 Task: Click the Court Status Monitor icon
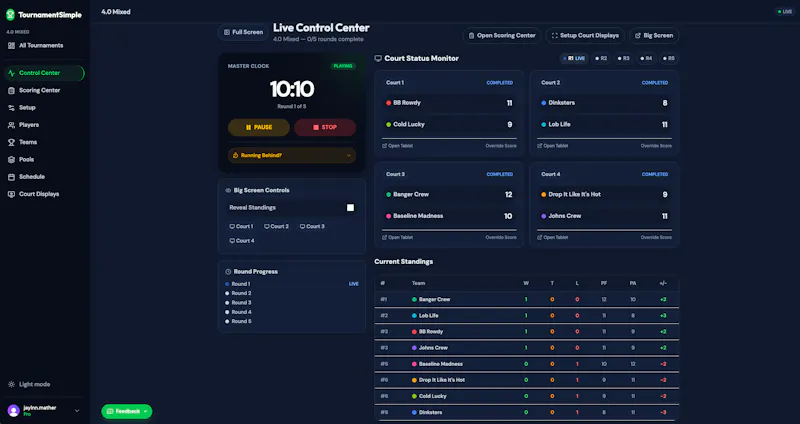(378, 59)
